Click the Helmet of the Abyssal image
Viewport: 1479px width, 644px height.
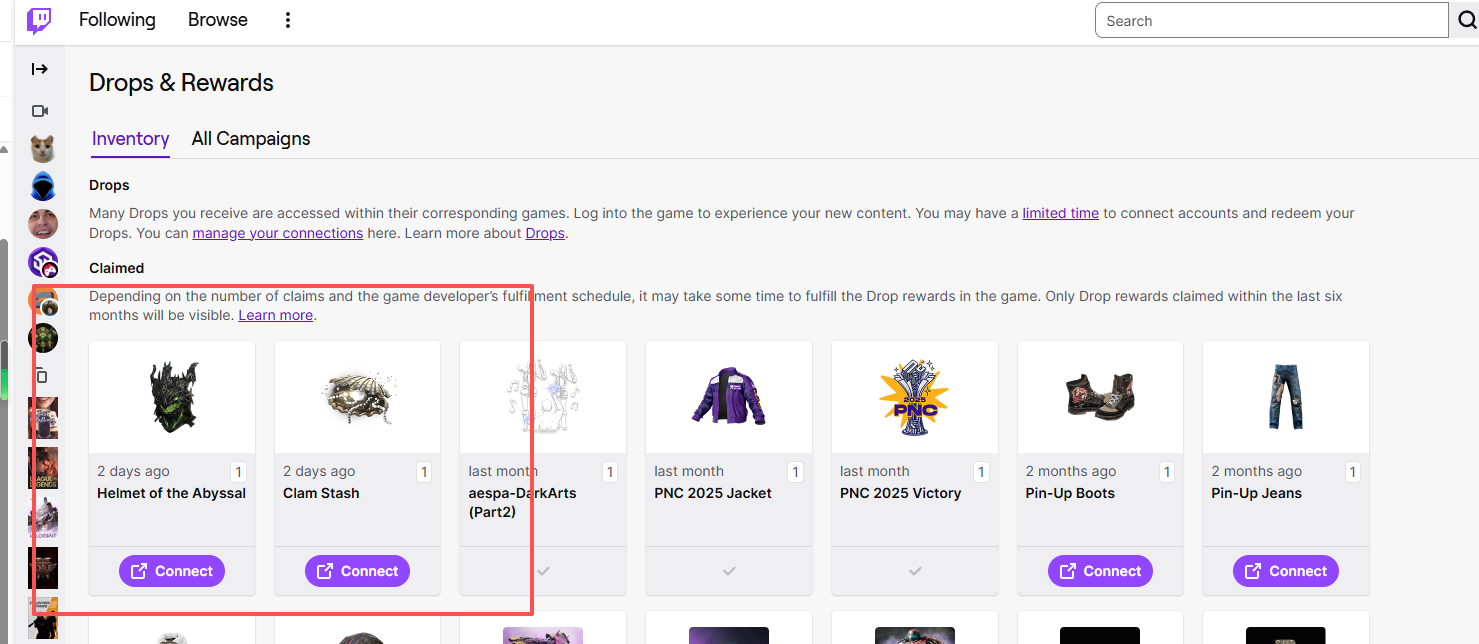tap(172, 397)
